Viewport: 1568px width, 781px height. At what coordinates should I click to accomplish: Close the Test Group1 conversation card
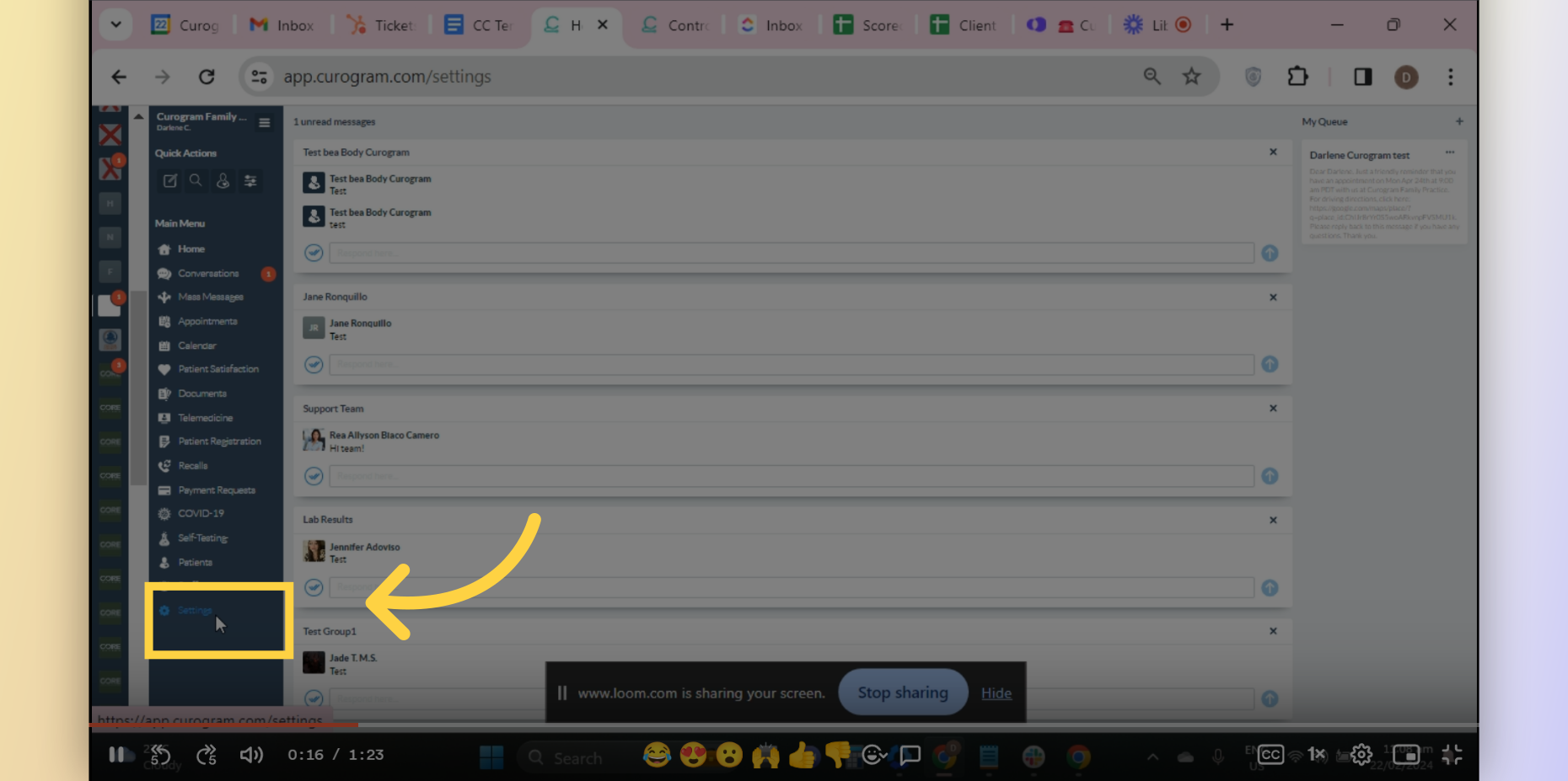point(1273,631)
